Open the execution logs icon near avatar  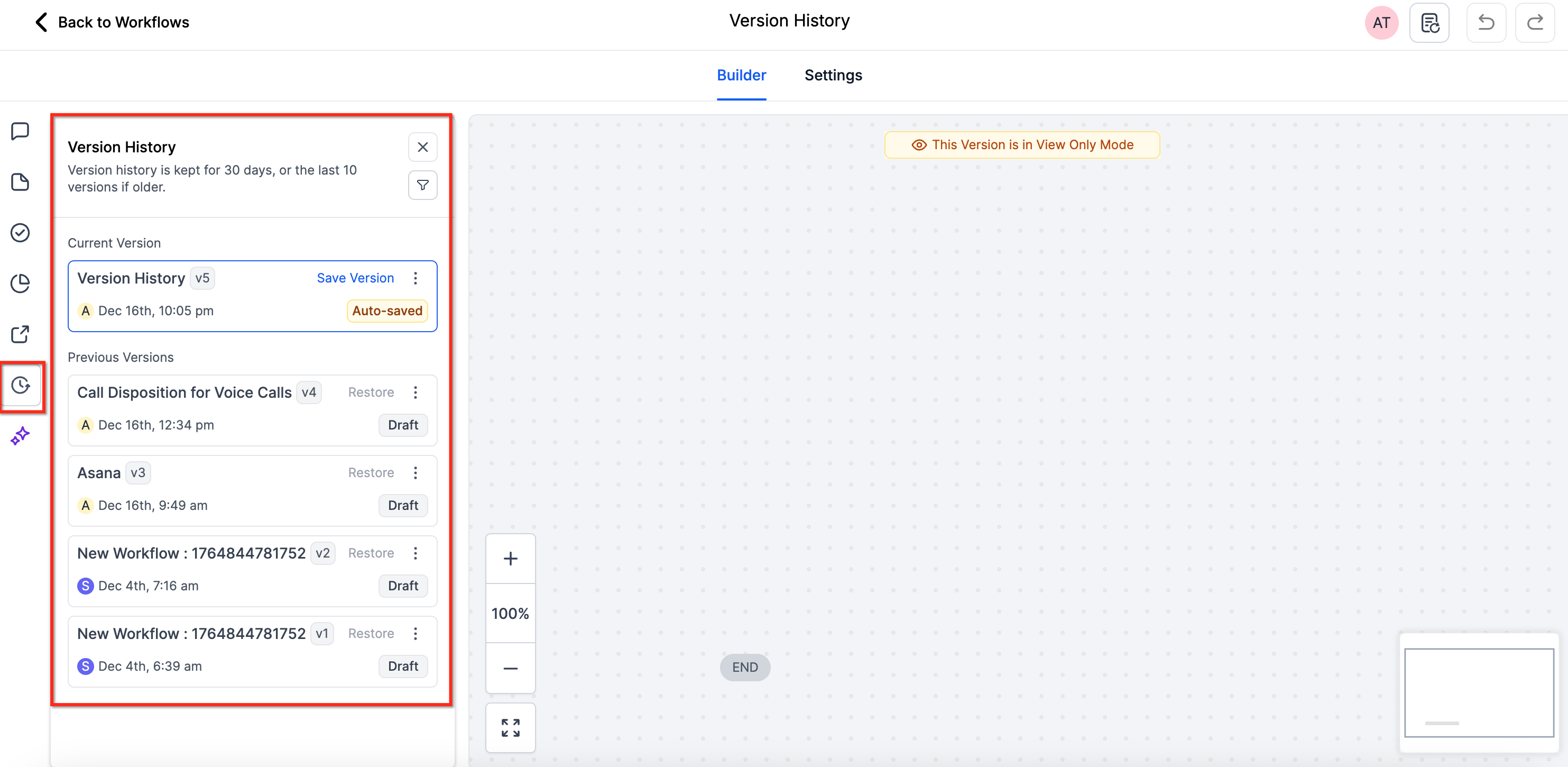click(1429, 23)
